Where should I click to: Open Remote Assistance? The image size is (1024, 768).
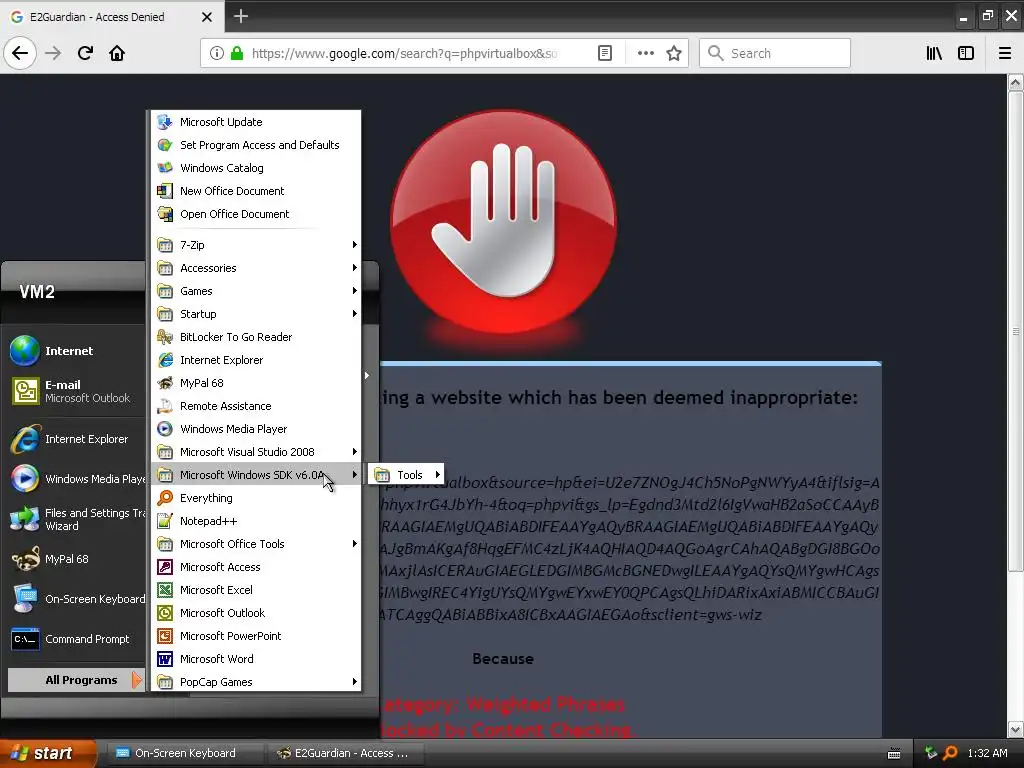(x=255, y=406)
